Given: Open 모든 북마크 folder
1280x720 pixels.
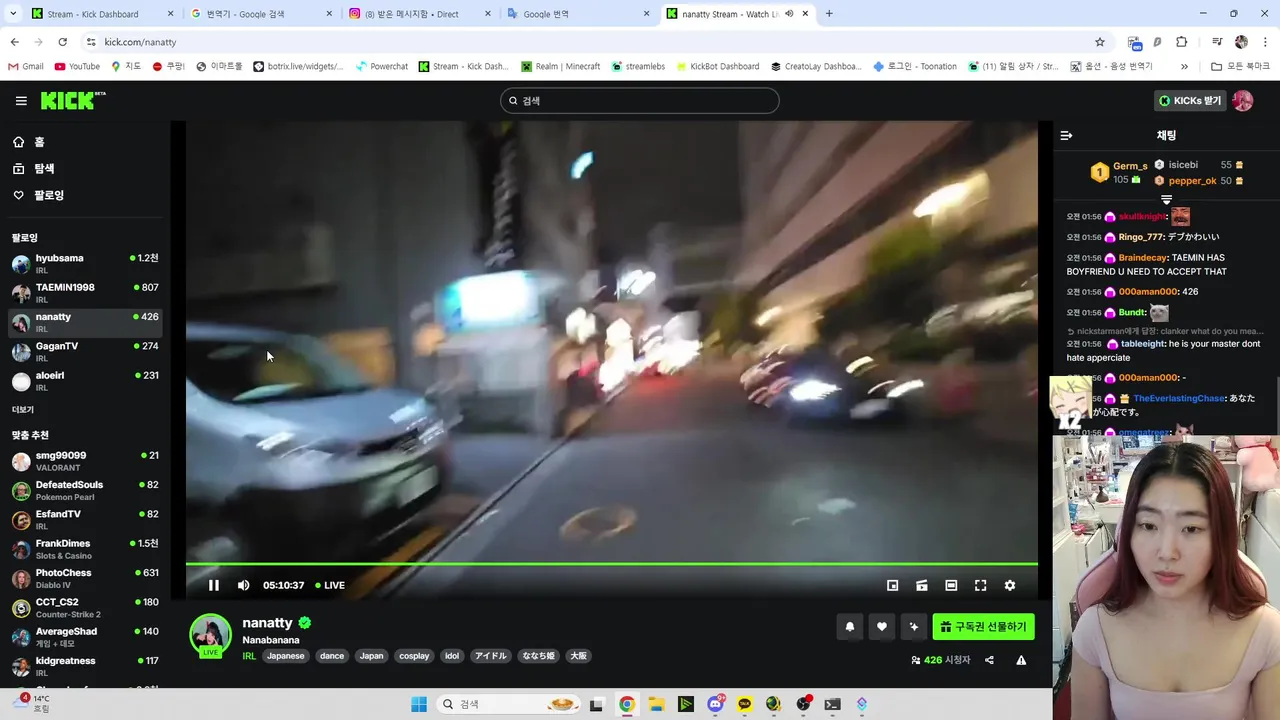Looking at the screenshot, I should pos(1240,66).
